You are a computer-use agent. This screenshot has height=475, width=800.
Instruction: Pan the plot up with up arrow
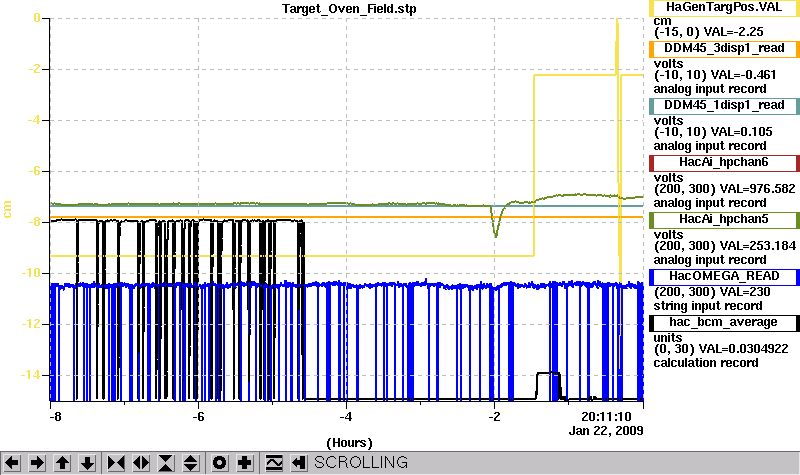coord(62,463)
